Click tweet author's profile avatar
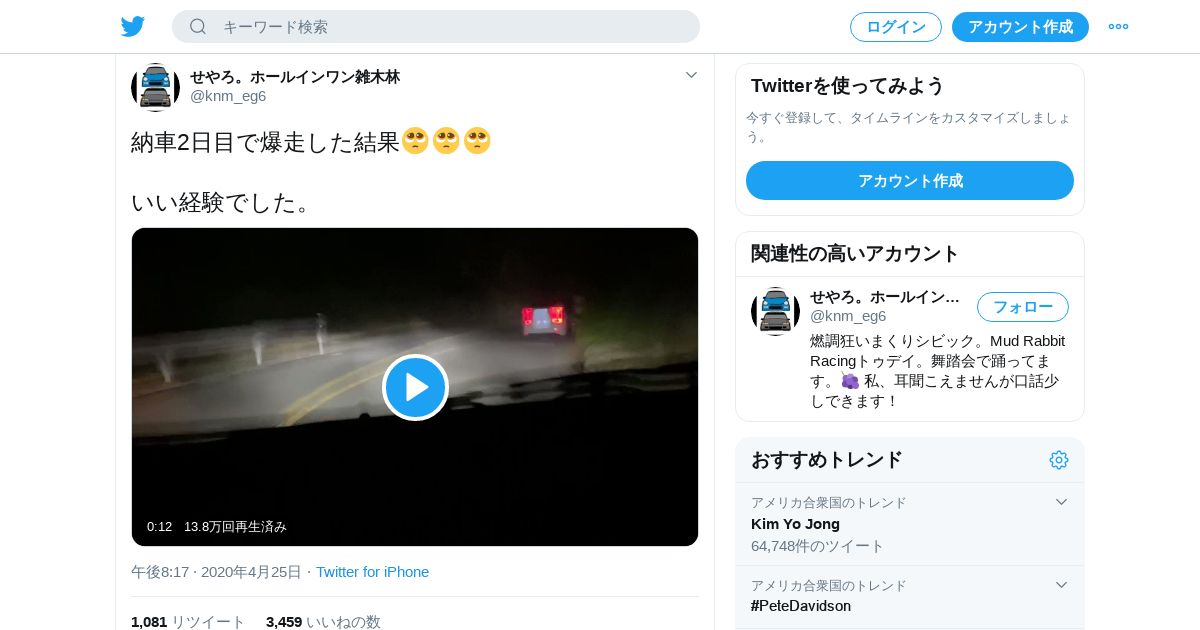The image size is (1200, 630). 155,87
